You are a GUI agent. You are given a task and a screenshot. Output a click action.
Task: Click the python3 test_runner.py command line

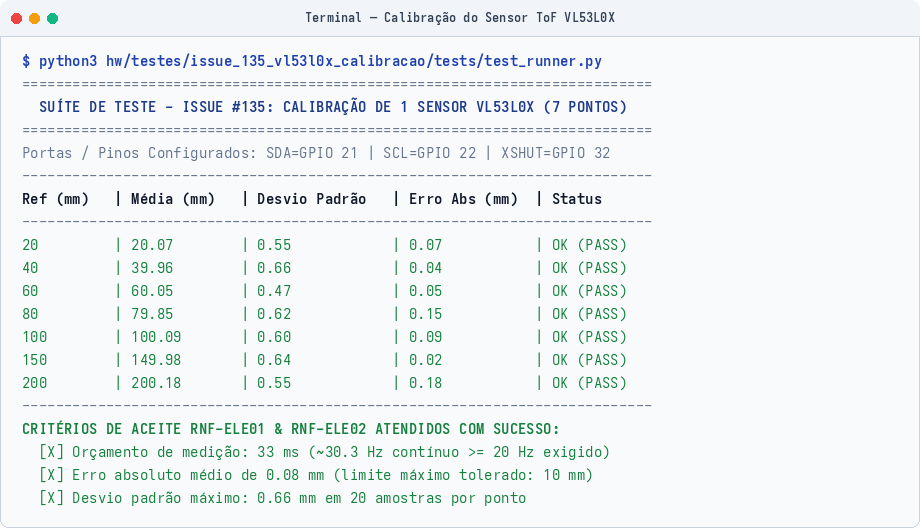[x=312, y=61]
